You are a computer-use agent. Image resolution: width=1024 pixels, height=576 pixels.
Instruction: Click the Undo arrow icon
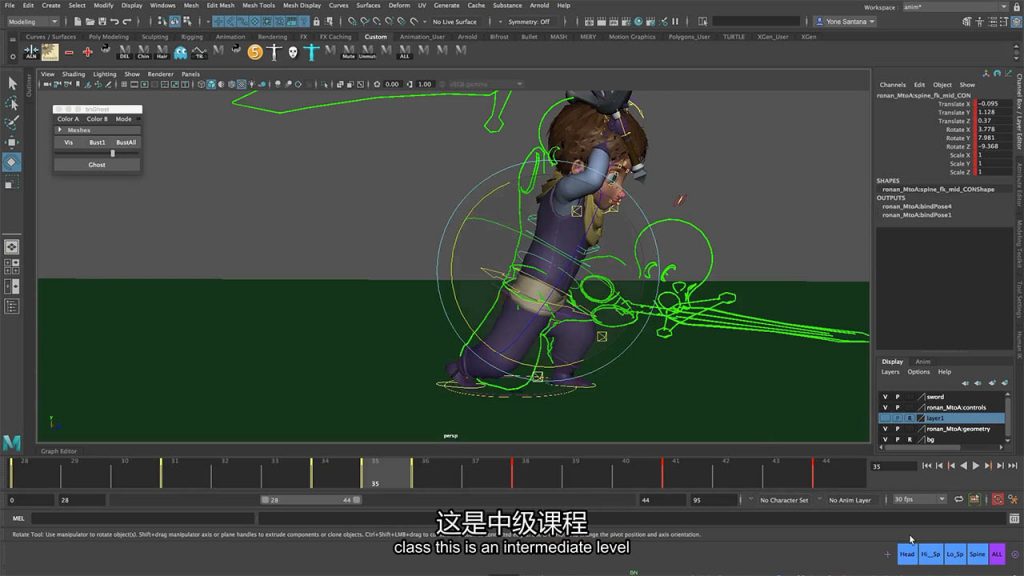click(114, 22)
